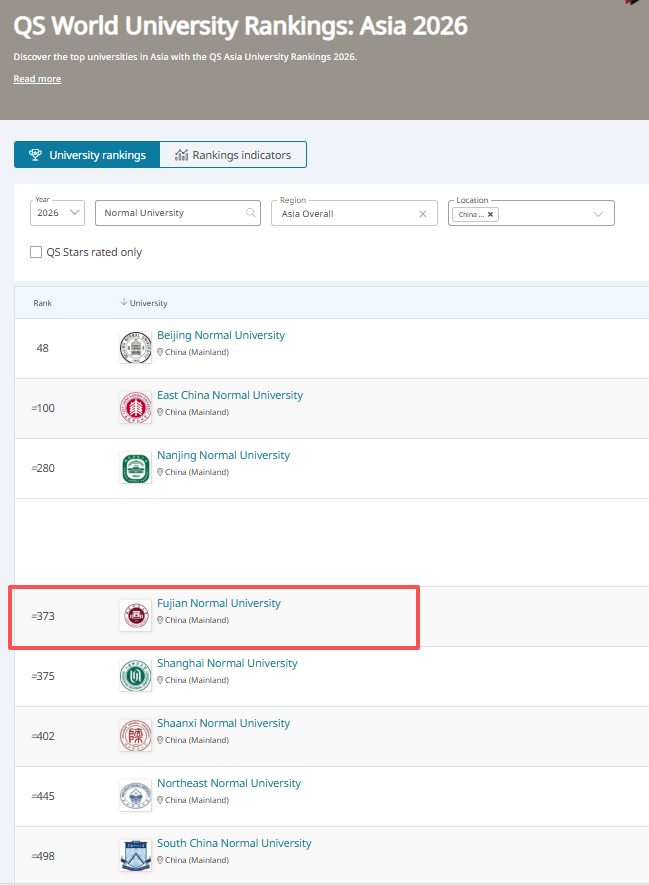Open the Year 2026 dropdown

(59, 213)
